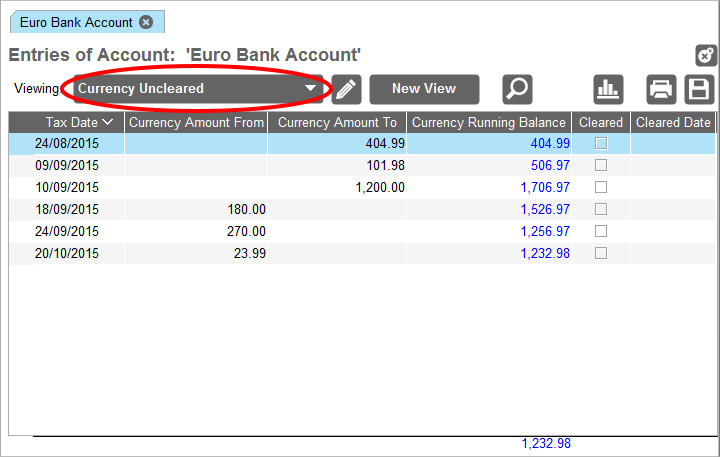Viewport: 720px width, 457px height.
Task: Click the 23.99 amount cell
Action: tap(196, 254)
